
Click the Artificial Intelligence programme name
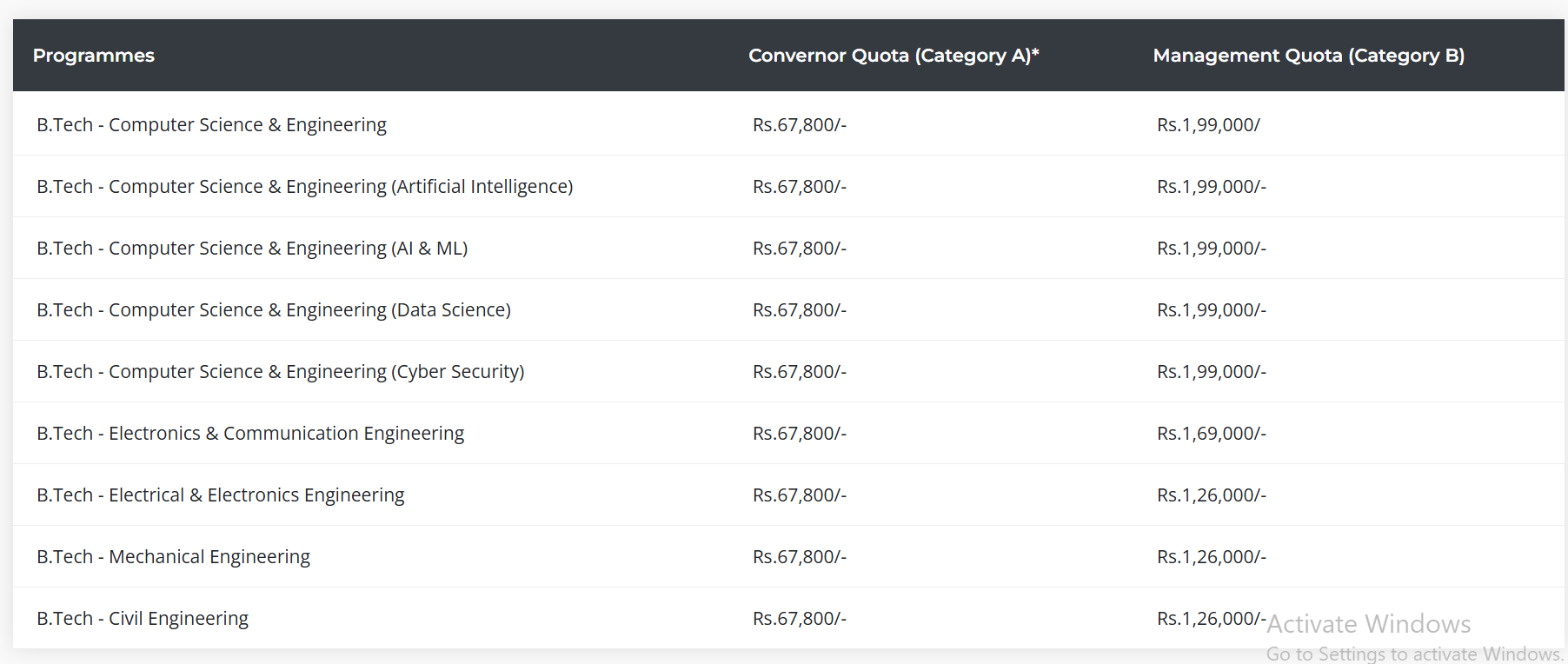pos(304,187)
